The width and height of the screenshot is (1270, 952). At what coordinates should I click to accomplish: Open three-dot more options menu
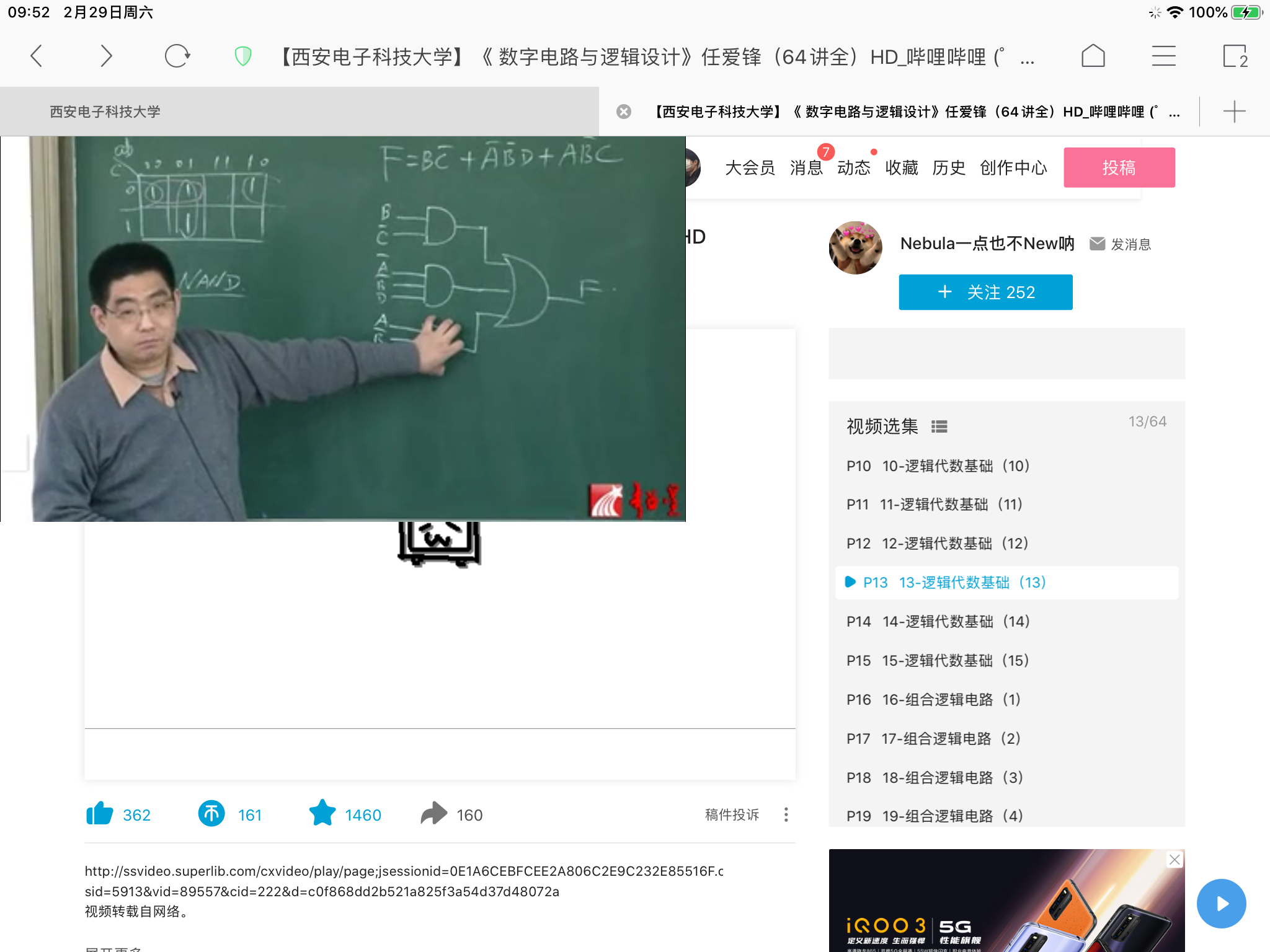[x=786, y=814]
